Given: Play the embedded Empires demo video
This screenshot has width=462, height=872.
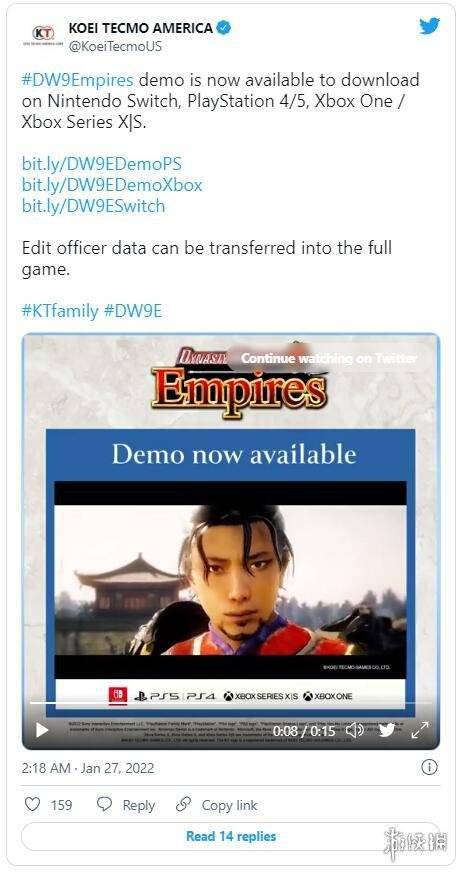Looking at the screenshot, I should coord(42,730).
